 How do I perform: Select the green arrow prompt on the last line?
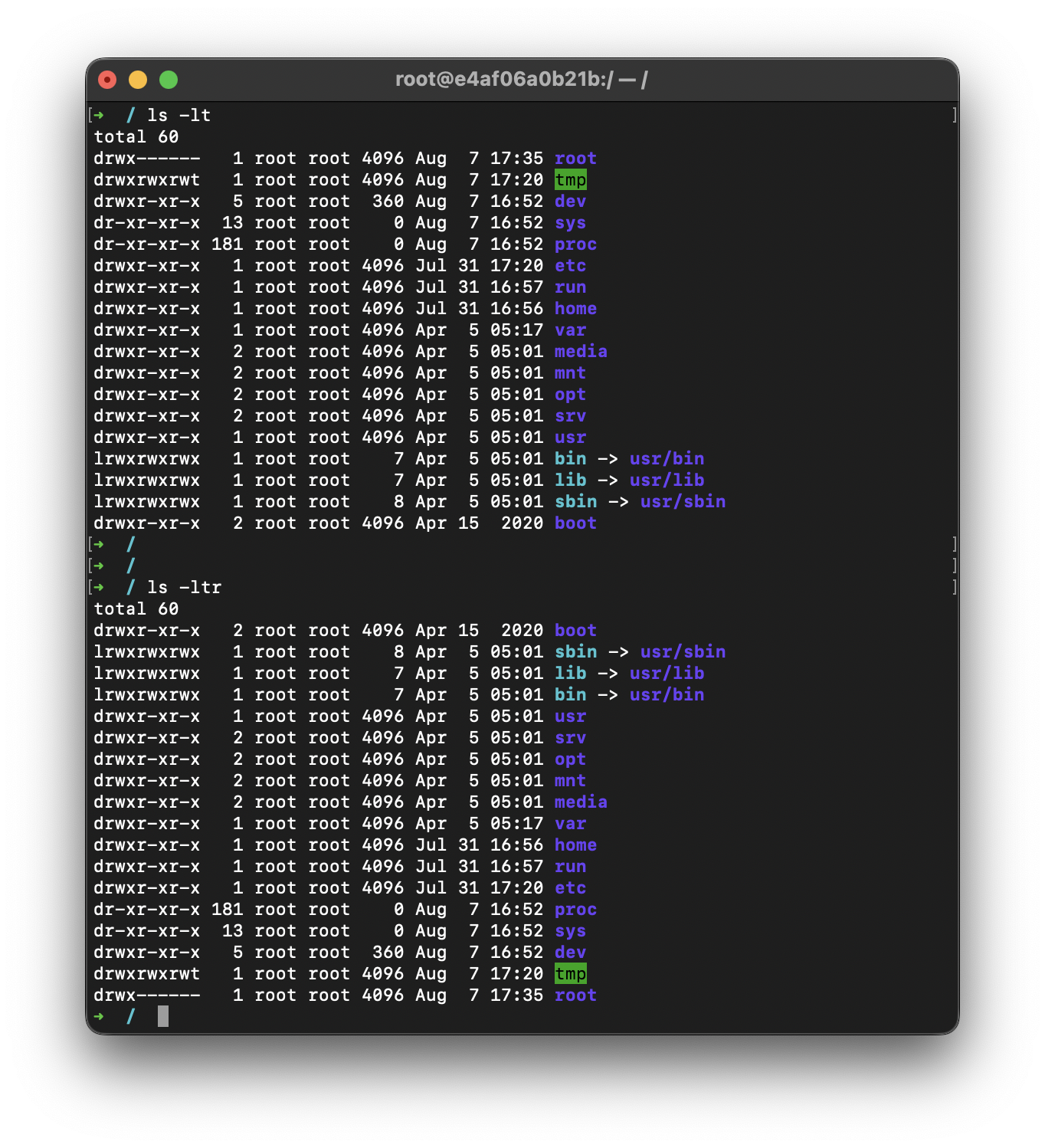(x=100, y=1016)
